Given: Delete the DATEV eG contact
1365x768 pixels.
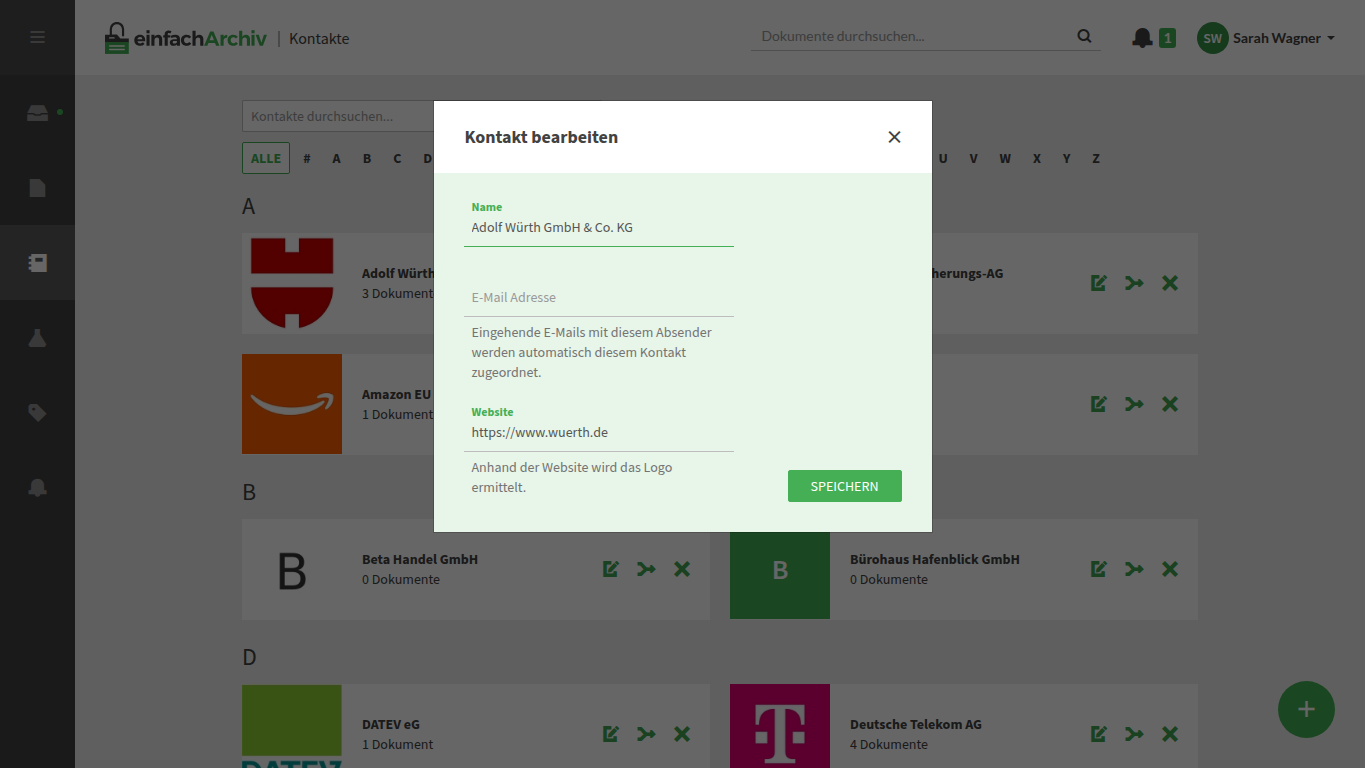Looking at the screenshot, I should pyautogui.click(x=682, y=734).
